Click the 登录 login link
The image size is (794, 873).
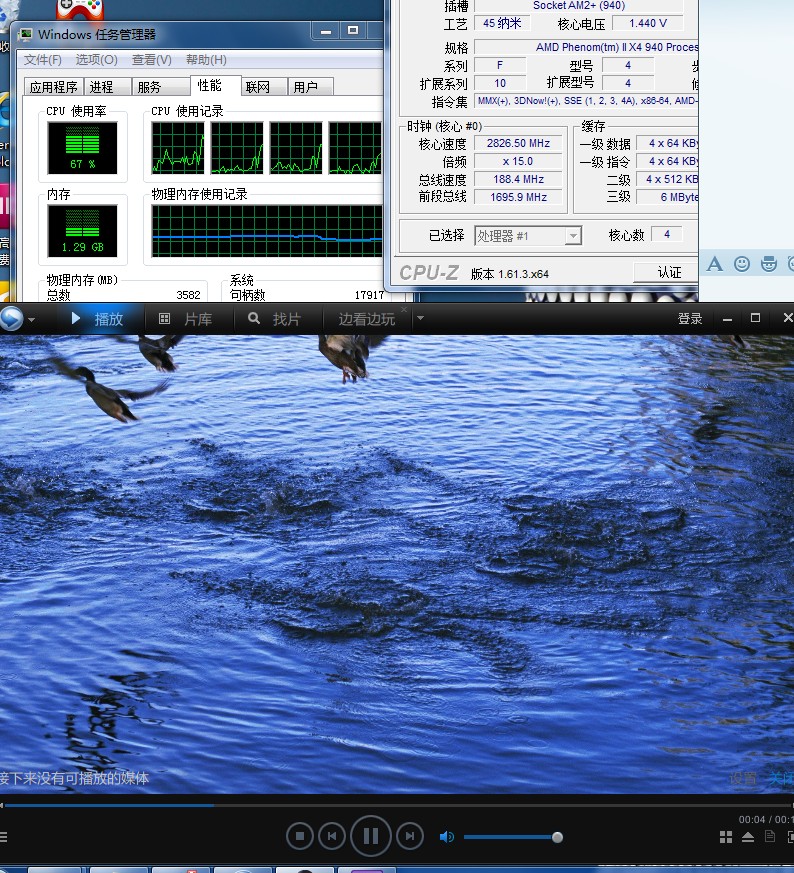tap(690, 318)
